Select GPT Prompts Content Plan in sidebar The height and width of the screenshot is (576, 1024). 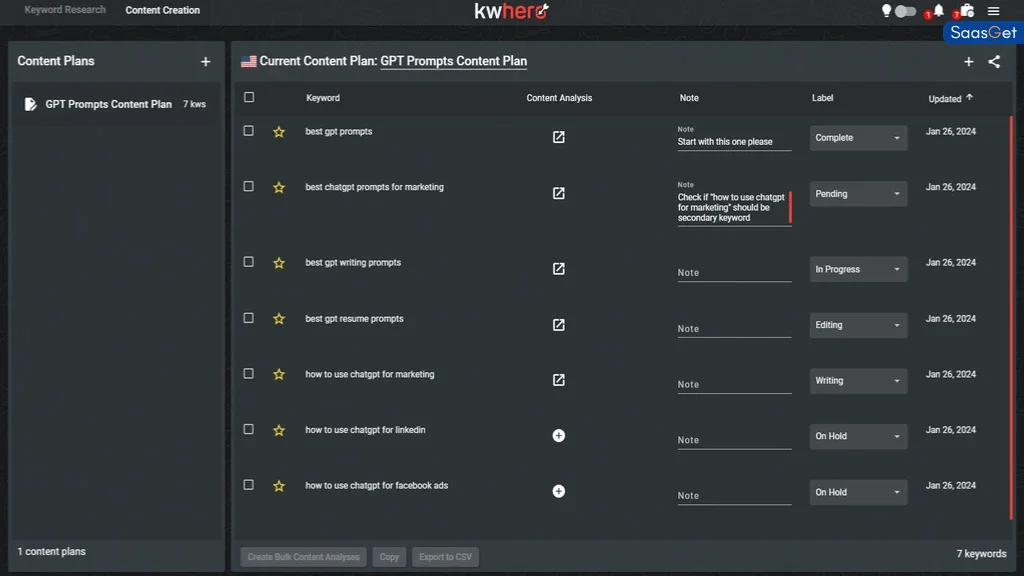coord(116,104)
